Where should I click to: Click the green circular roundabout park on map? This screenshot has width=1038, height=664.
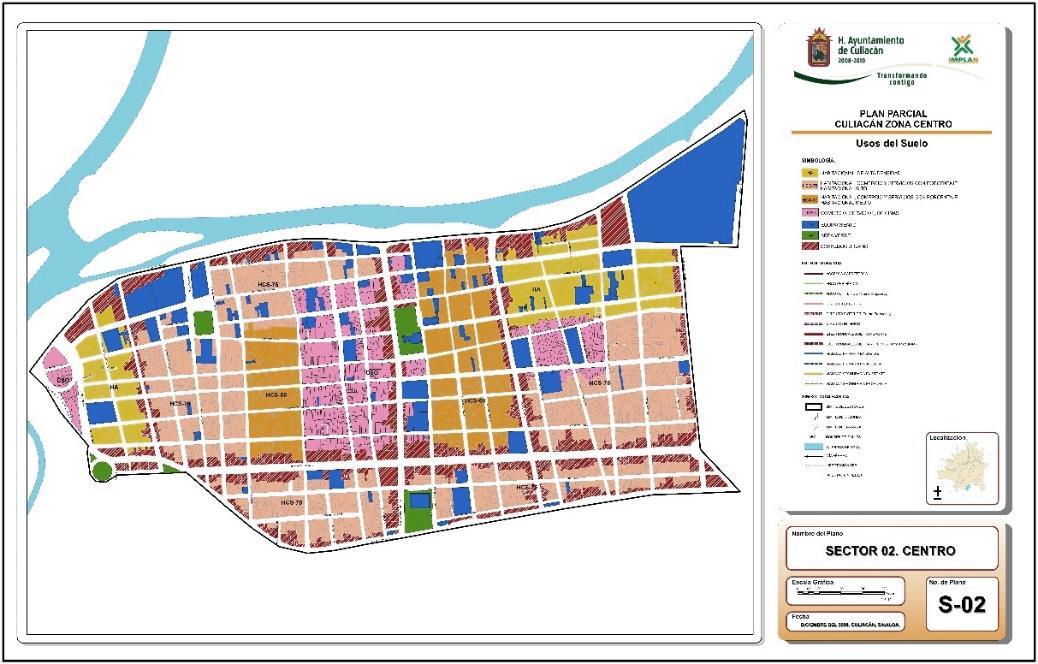point(101,471)
